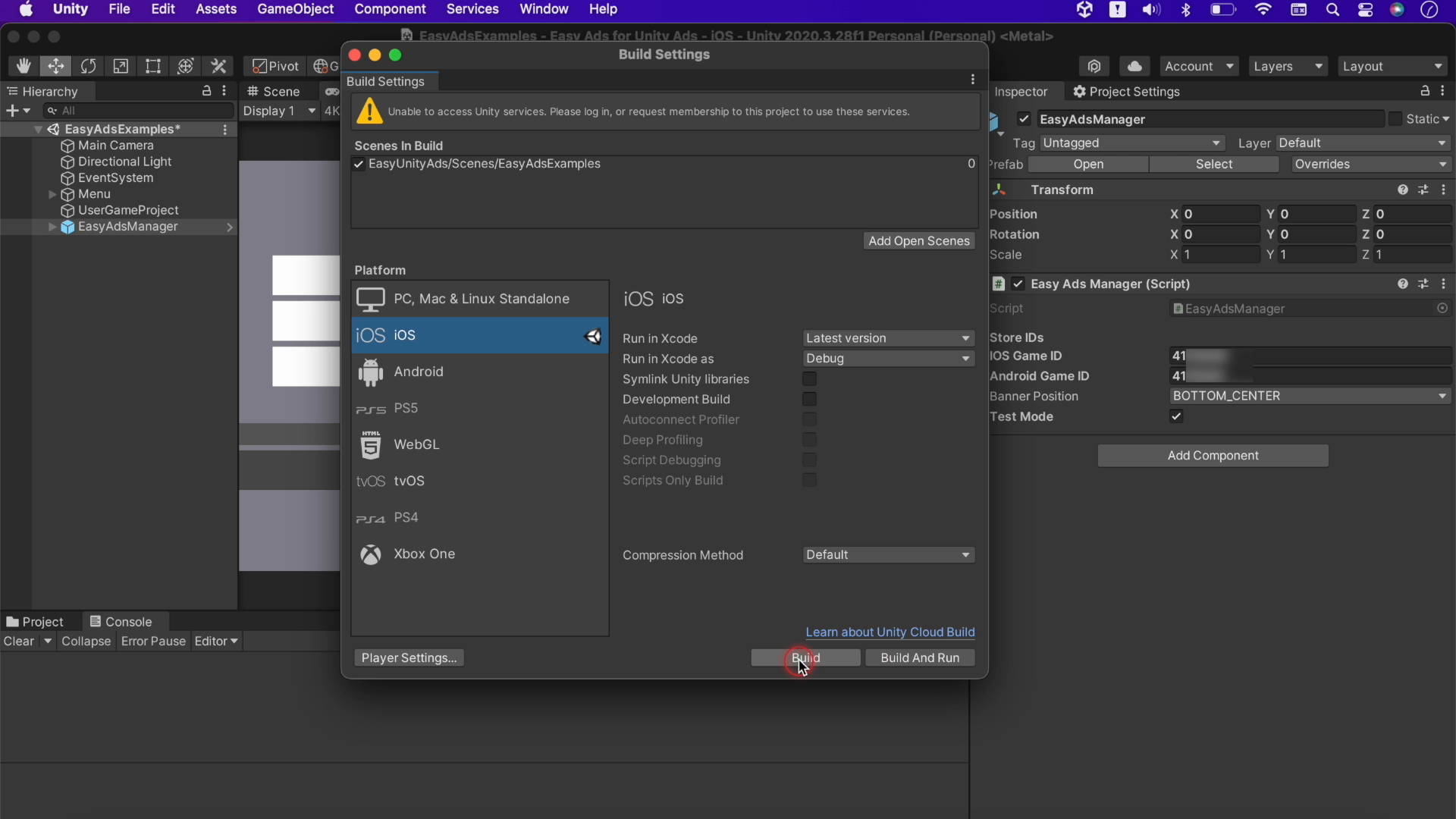Open Learn about Unity Cloud Build link
This screenshot has width=1456, height=819.
pos(890,632)
